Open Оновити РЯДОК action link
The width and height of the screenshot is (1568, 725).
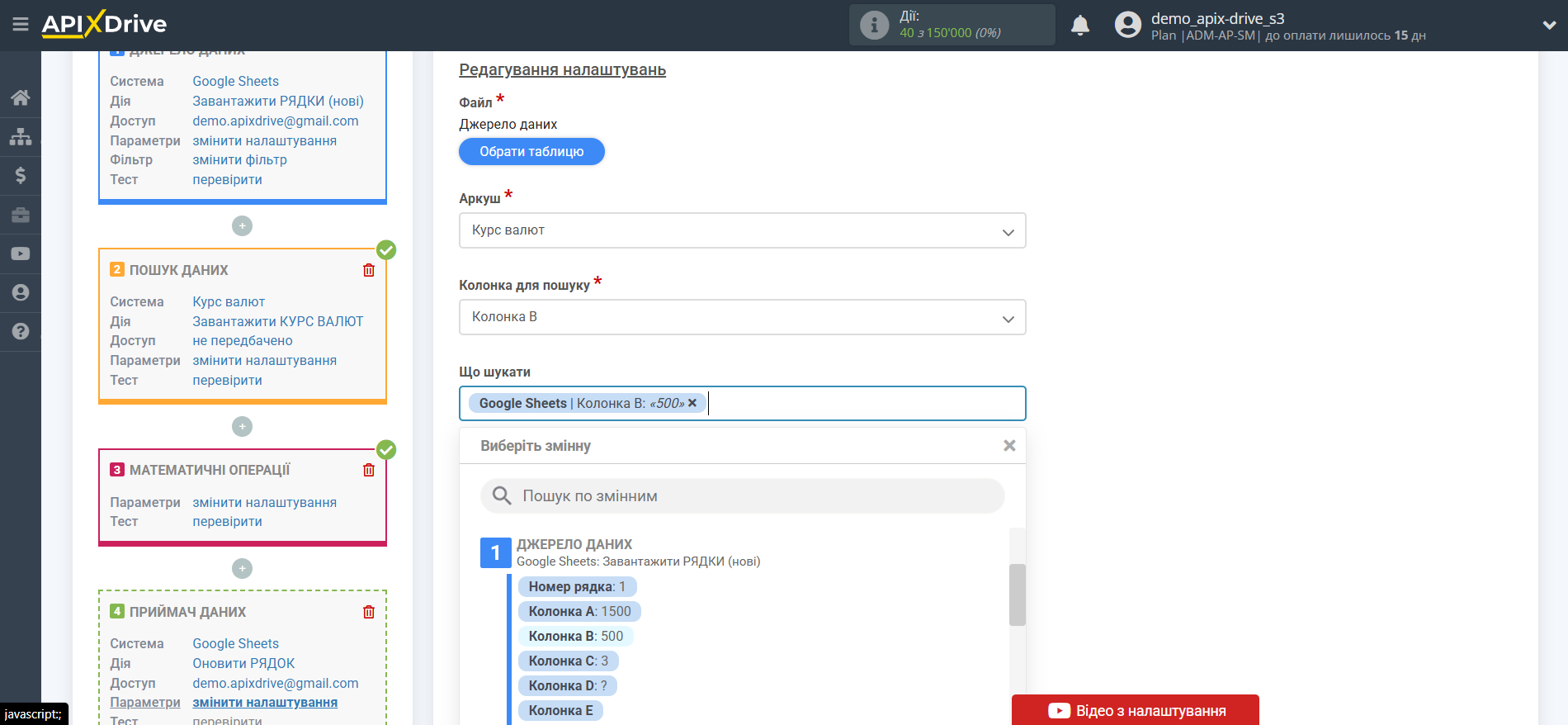tap(243, 663)
